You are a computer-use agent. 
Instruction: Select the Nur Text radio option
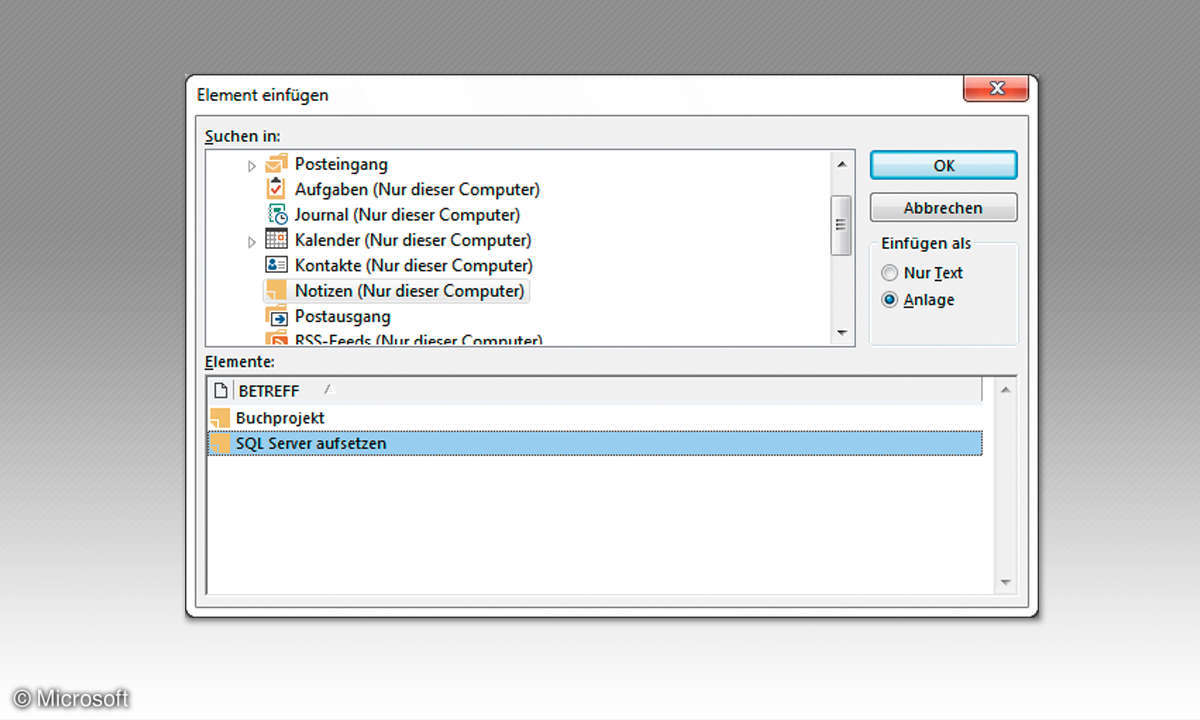pos(889,273)
